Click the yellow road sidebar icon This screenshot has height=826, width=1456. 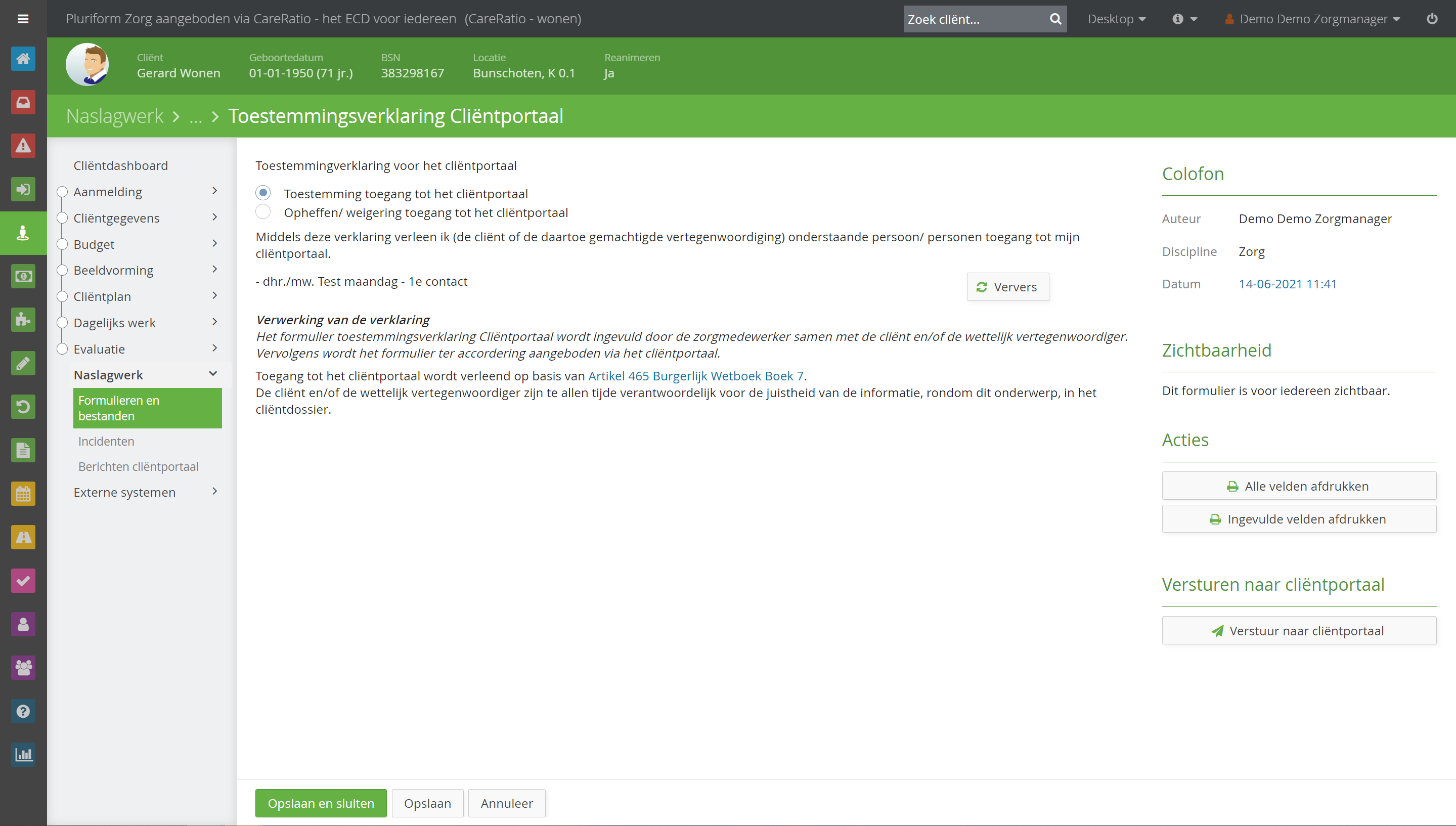(x=23, y=537)
